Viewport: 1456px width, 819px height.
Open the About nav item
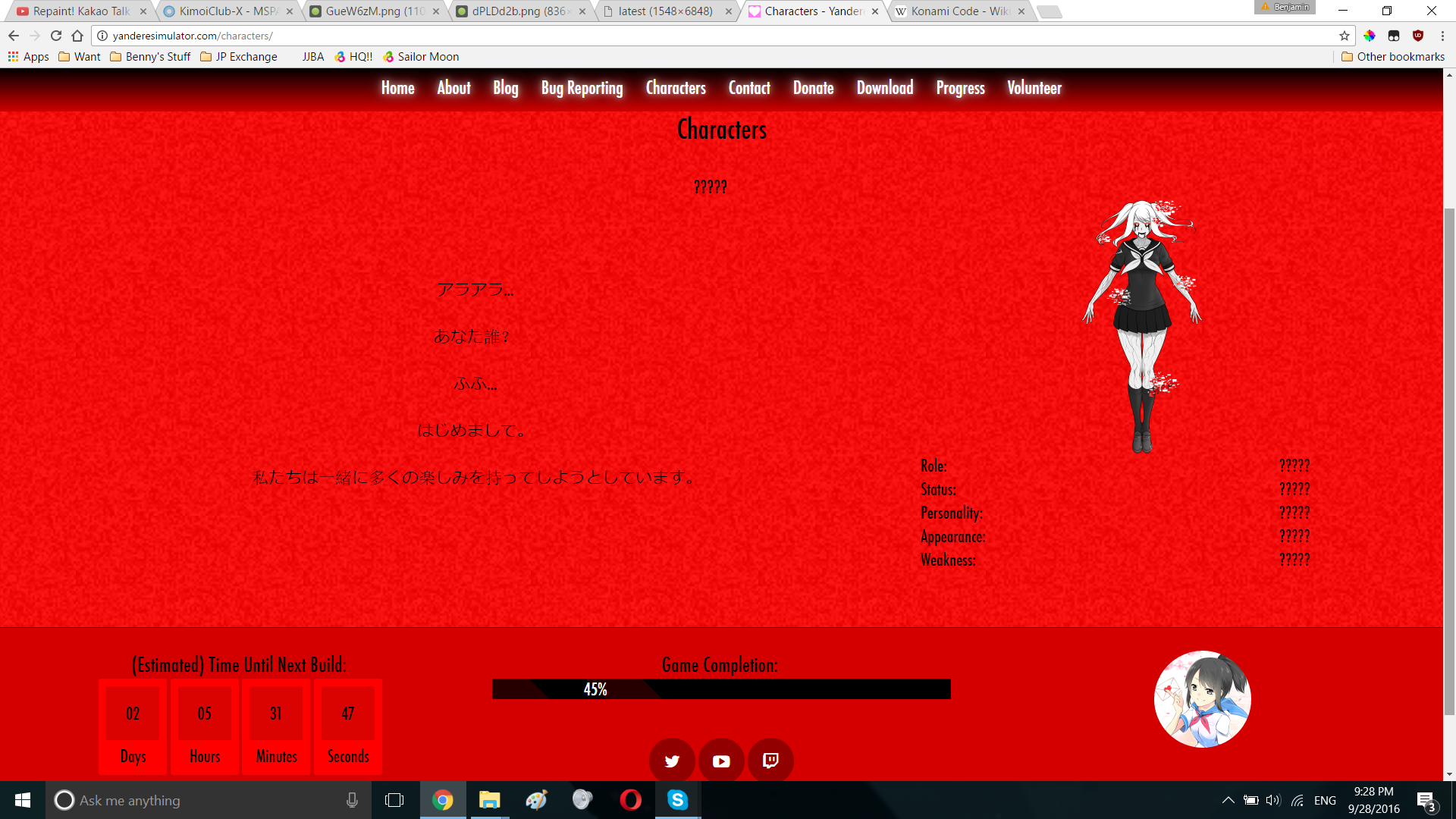453,88
